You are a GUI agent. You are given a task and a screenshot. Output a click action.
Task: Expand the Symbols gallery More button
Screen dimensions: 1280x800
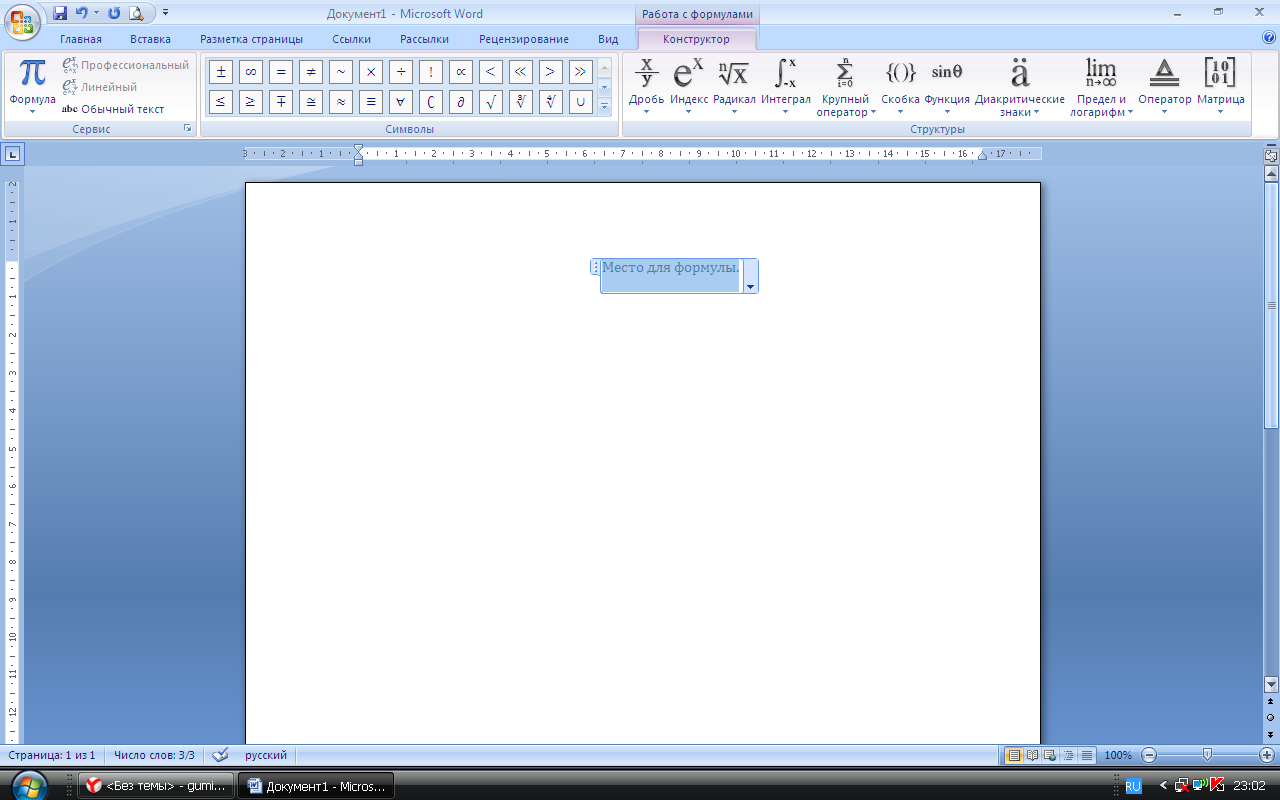pos(604,107)
